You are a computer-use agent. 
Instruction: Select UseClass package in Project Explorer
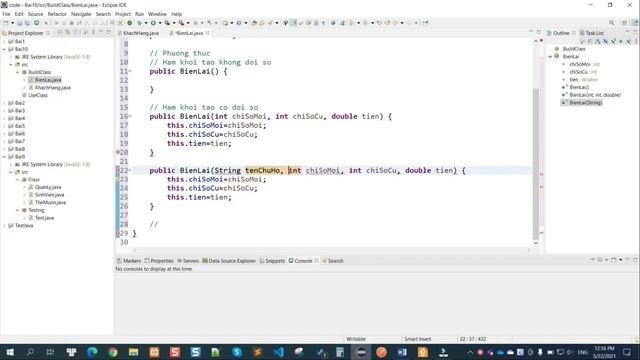click(x=38, y=95)
